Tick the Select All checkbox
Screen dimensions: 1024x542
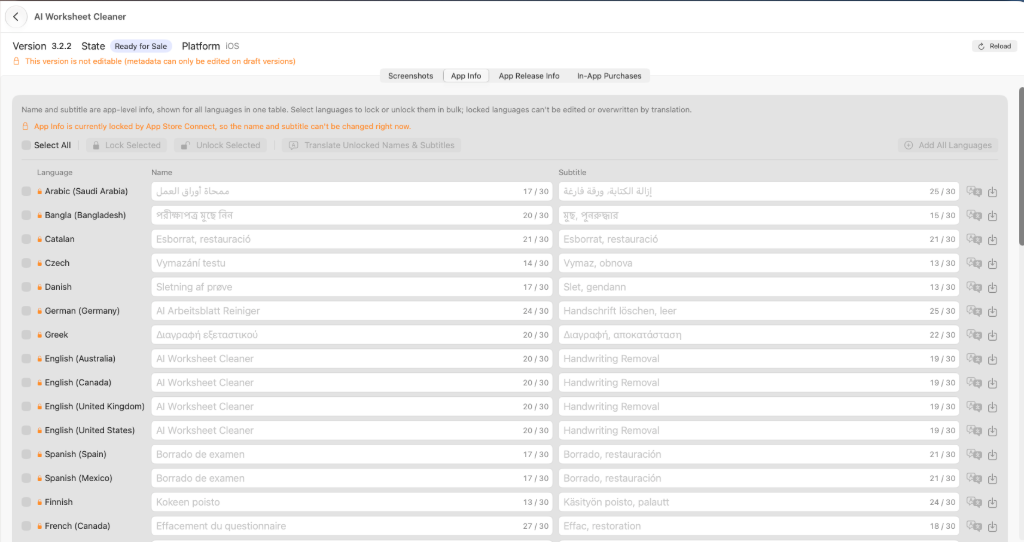(26, 145)
